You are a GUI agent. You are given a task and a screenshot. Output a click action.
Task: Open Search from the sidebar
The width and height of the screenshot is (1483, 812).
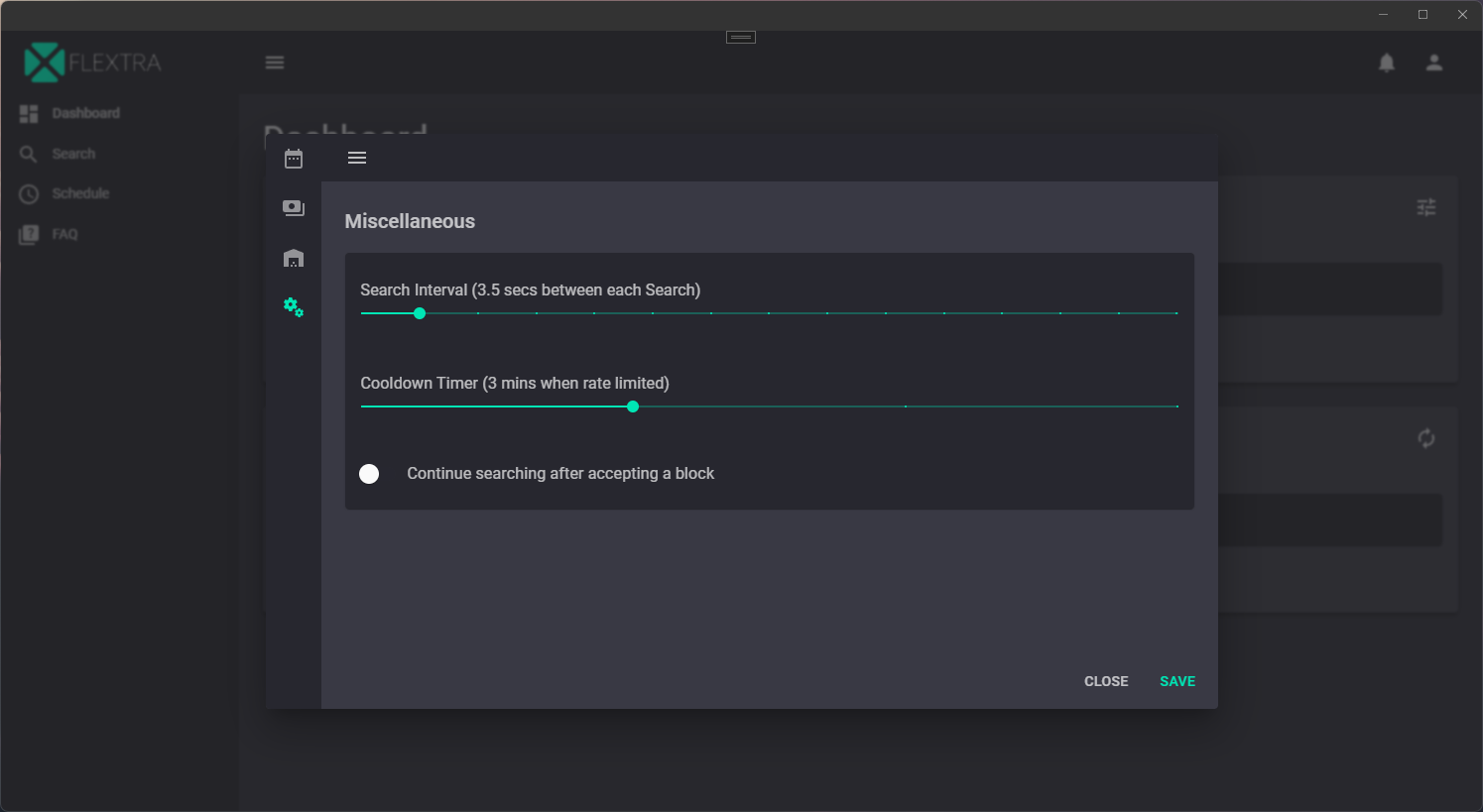pyautogui.click(x=73, y=154)
